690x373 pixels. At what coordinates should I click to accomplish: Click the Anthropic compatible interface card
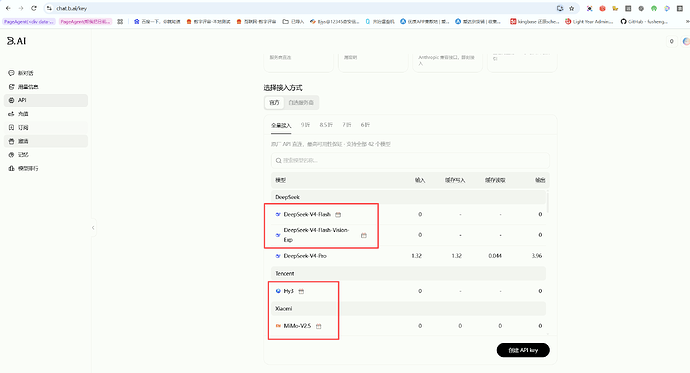[448, 62]
